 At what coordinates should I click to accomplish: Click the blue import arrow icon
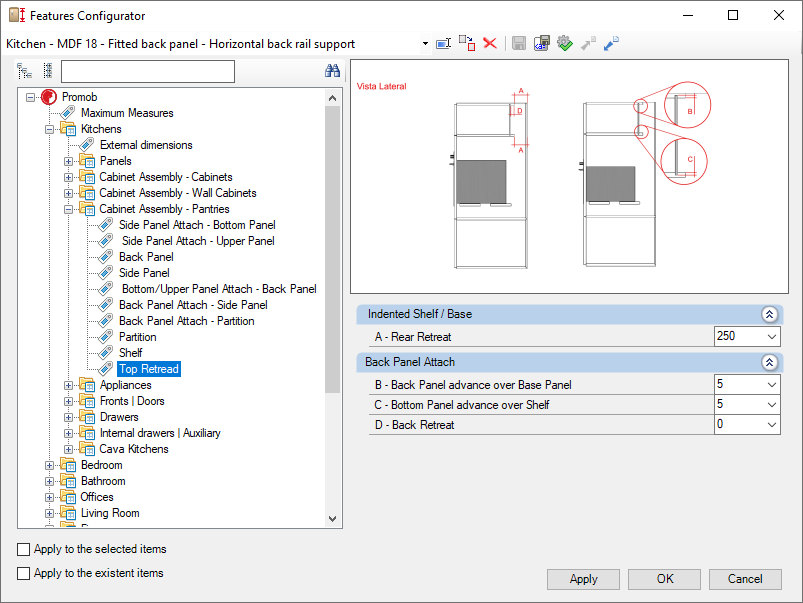611,44
